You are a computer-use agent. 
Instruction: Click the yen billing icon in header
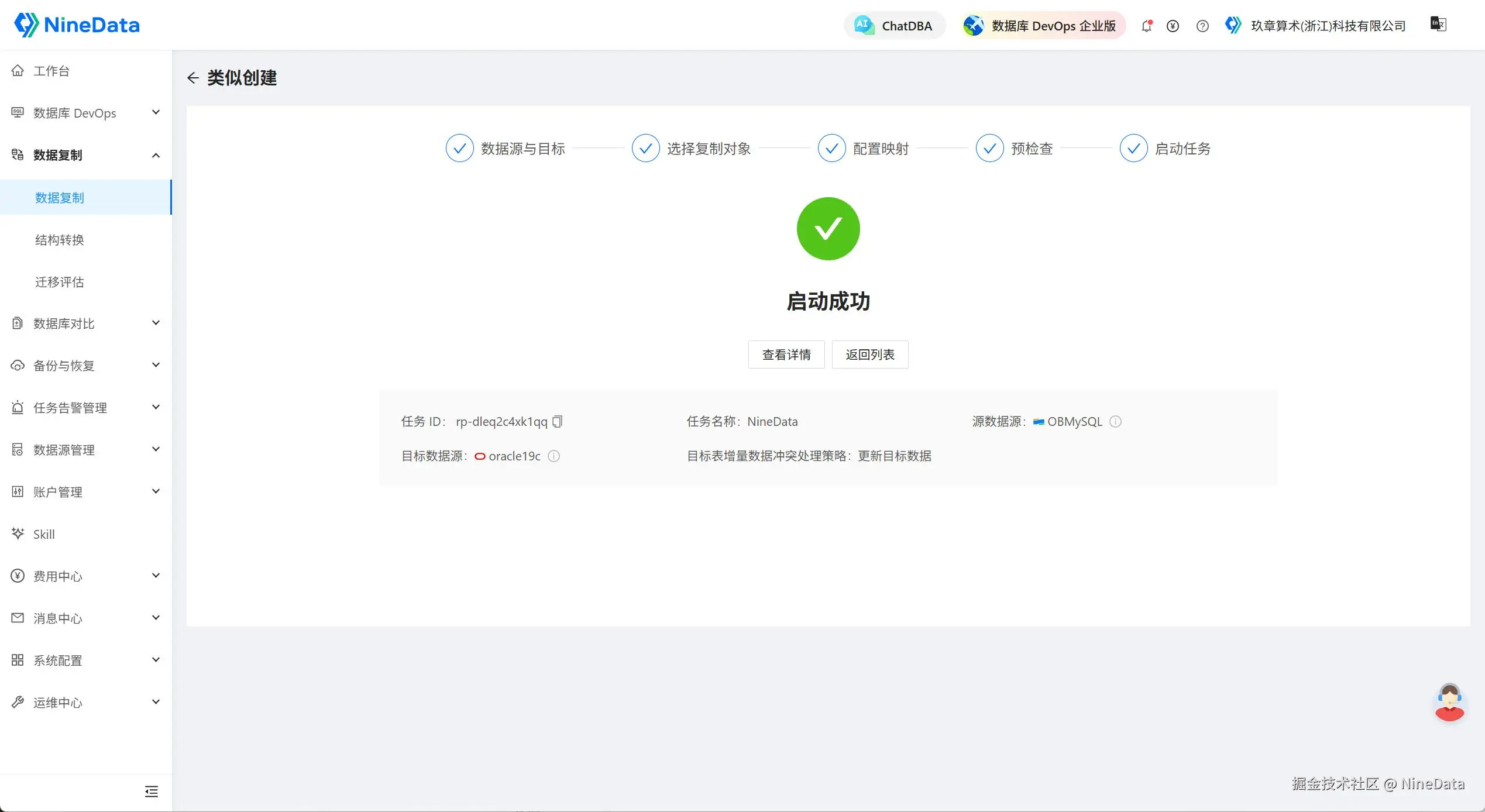pos(1173,26)
